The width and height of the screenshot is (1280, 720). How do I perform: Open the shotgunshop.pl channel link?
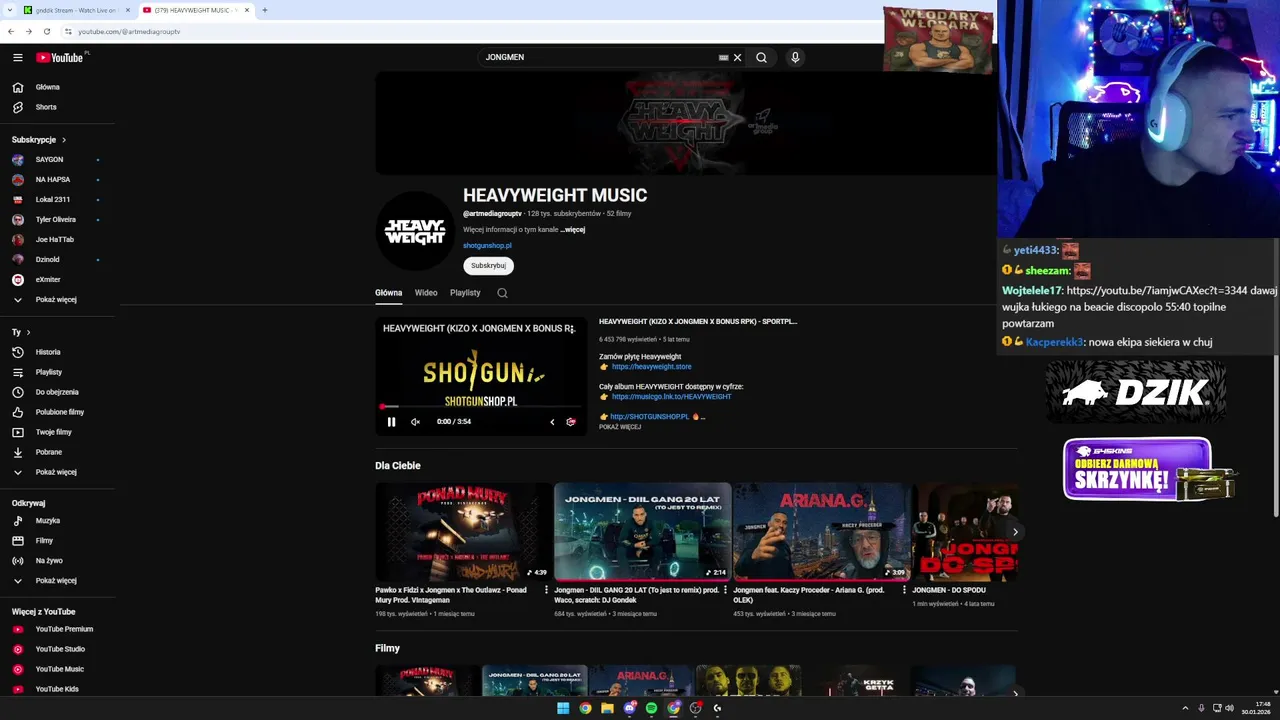(x=487, y=246)
